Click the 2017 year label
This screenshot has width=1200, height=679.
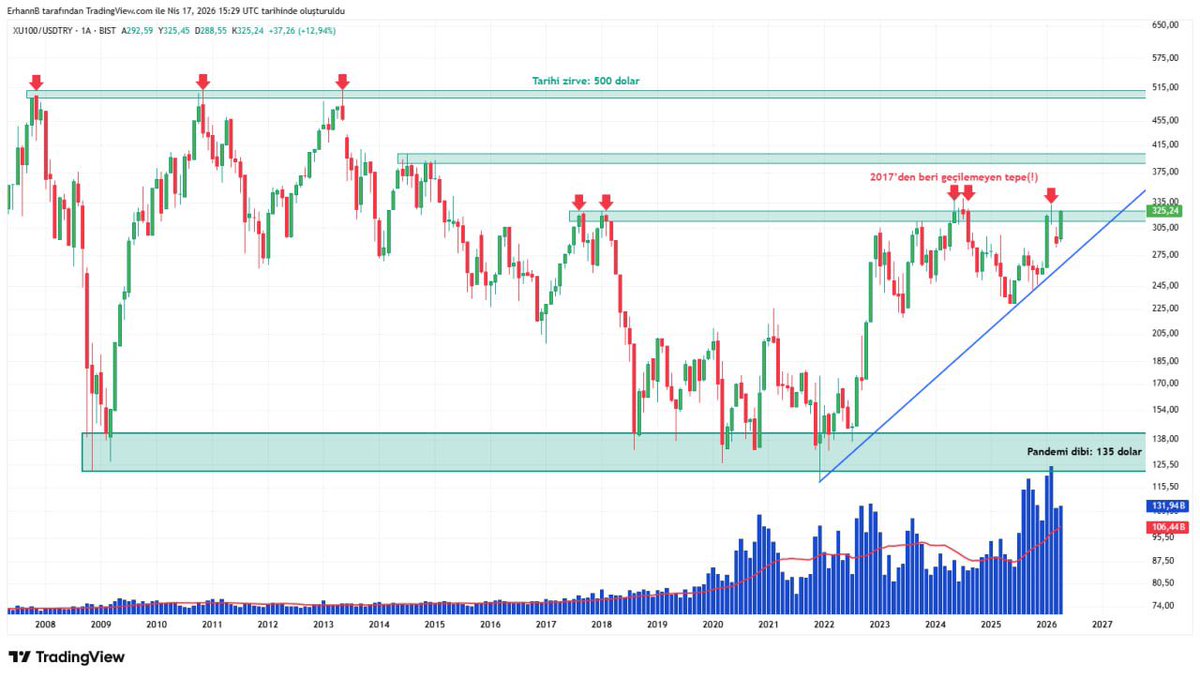point(546,624)
